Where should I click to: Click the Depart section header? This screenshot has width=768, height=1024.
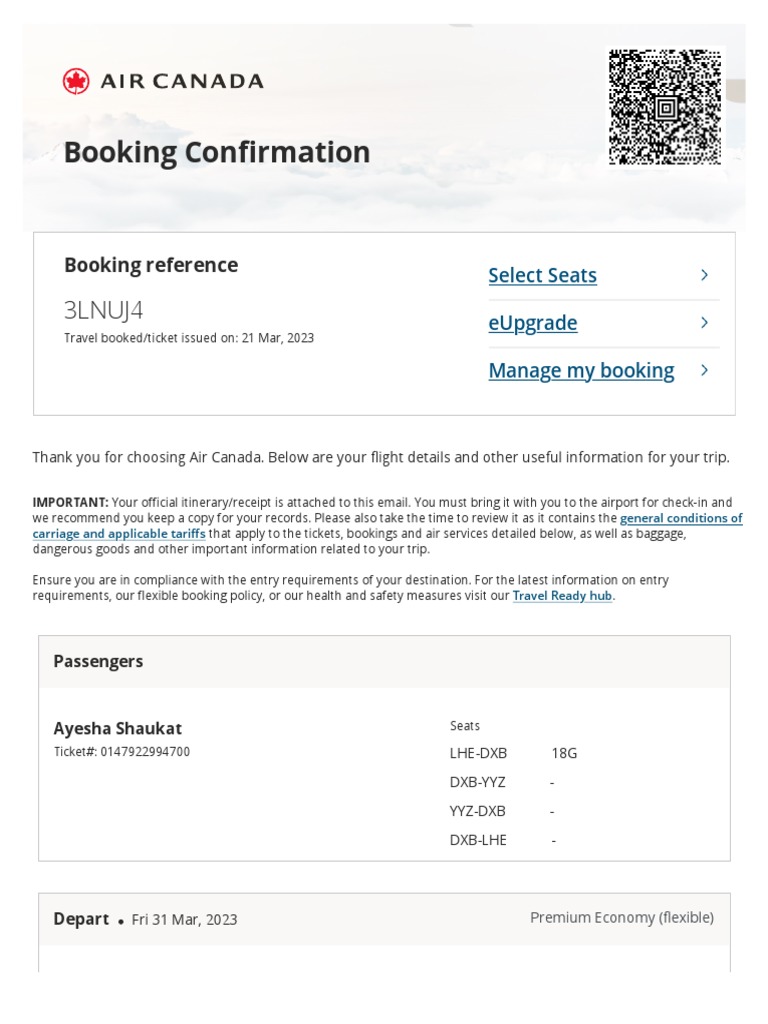tap(81, 919)
